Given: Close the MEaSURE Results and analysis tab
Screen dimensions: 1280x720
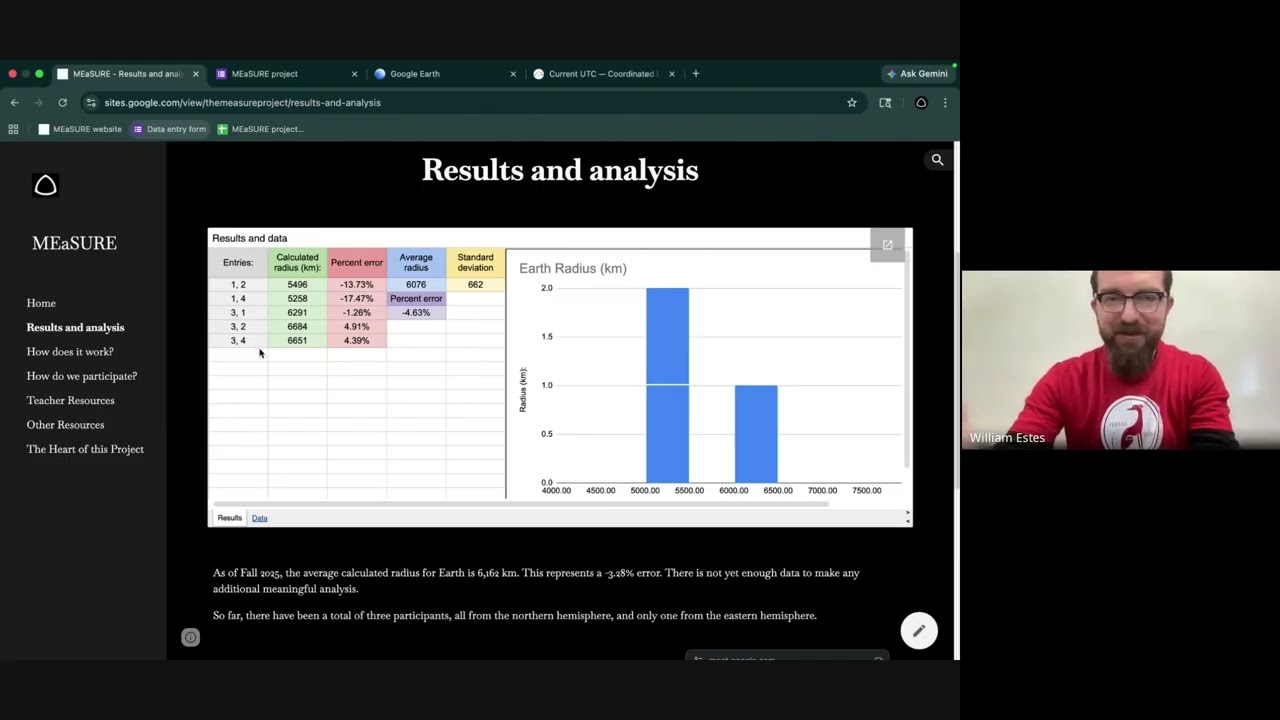Looking at the screenshot, I should coord(196,74).
